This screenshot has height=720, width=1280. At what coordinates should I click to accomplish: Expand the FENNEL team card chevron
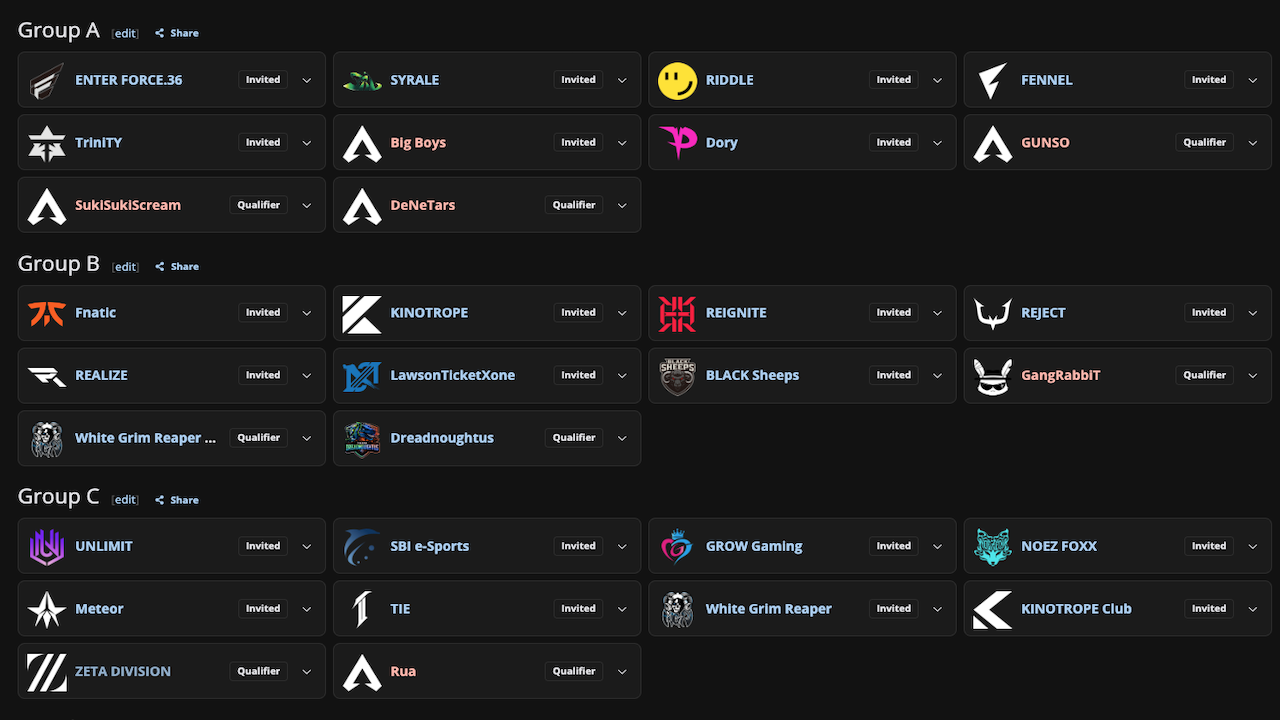tap(1253, 80)
